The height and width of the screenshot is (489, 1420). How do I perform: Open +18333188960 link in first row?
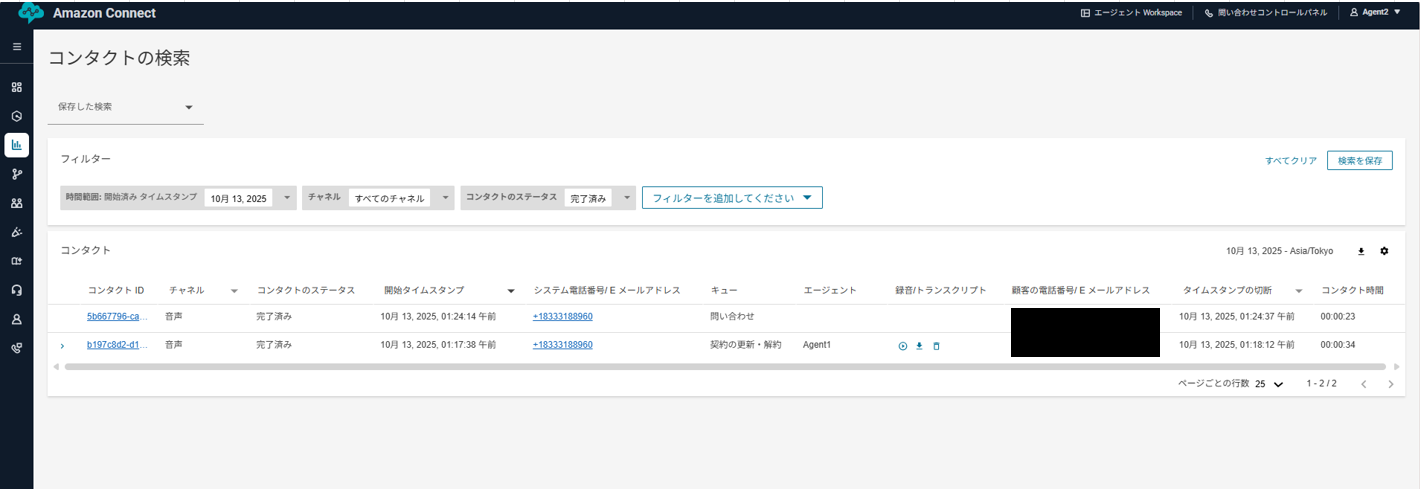(x=563, y=316)
